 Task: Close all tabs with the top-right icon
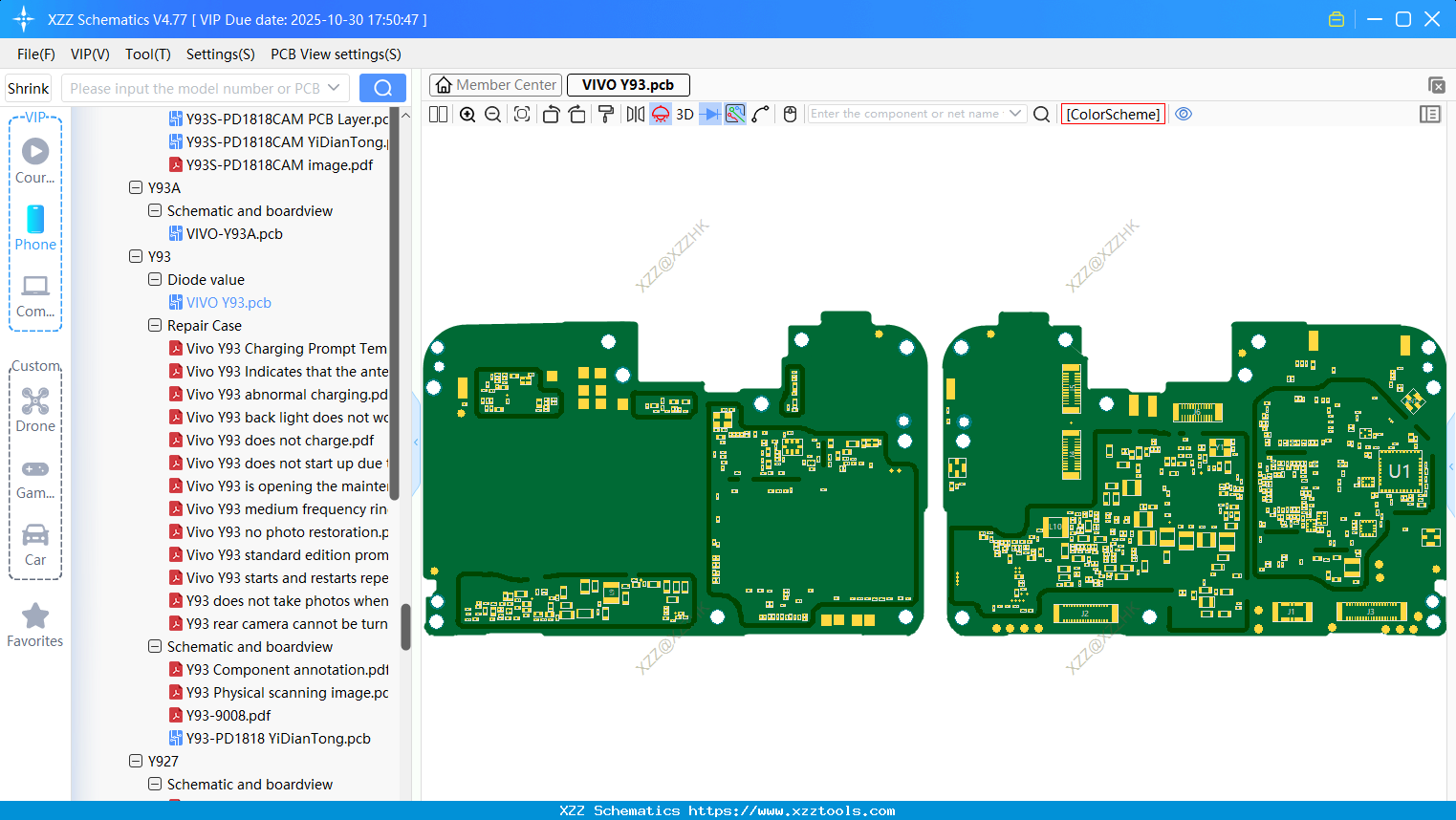coord(1436,85)
